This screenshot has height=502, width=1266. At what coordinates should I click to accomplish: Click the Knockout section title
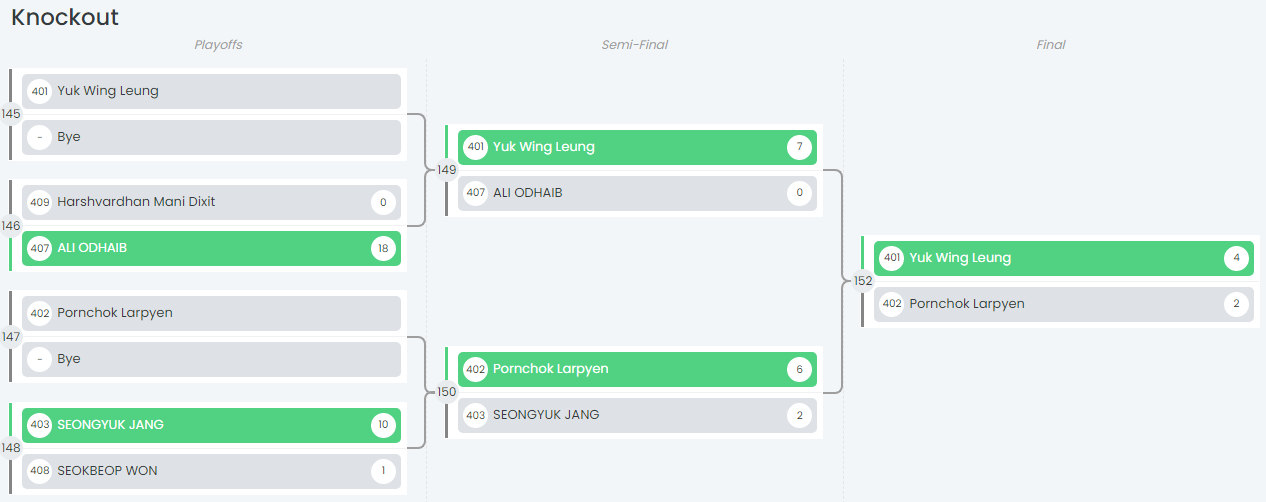pyautogui.click(x=65, y=17)
